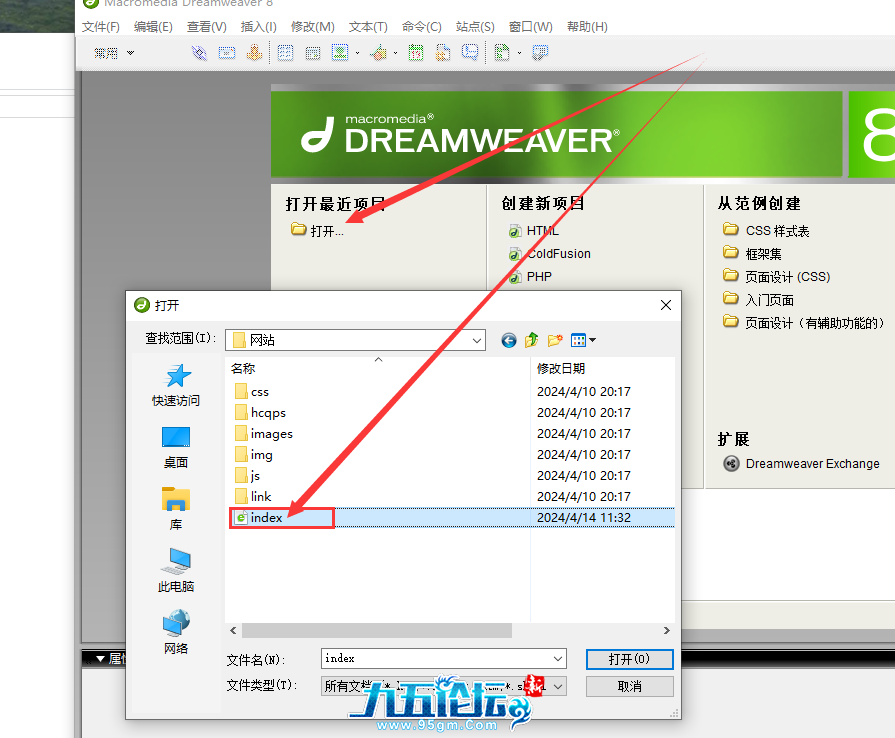The width and height of the screenshot is (895, 738).
Task: Click the 取消 cancel button
Action: (629, 686)
